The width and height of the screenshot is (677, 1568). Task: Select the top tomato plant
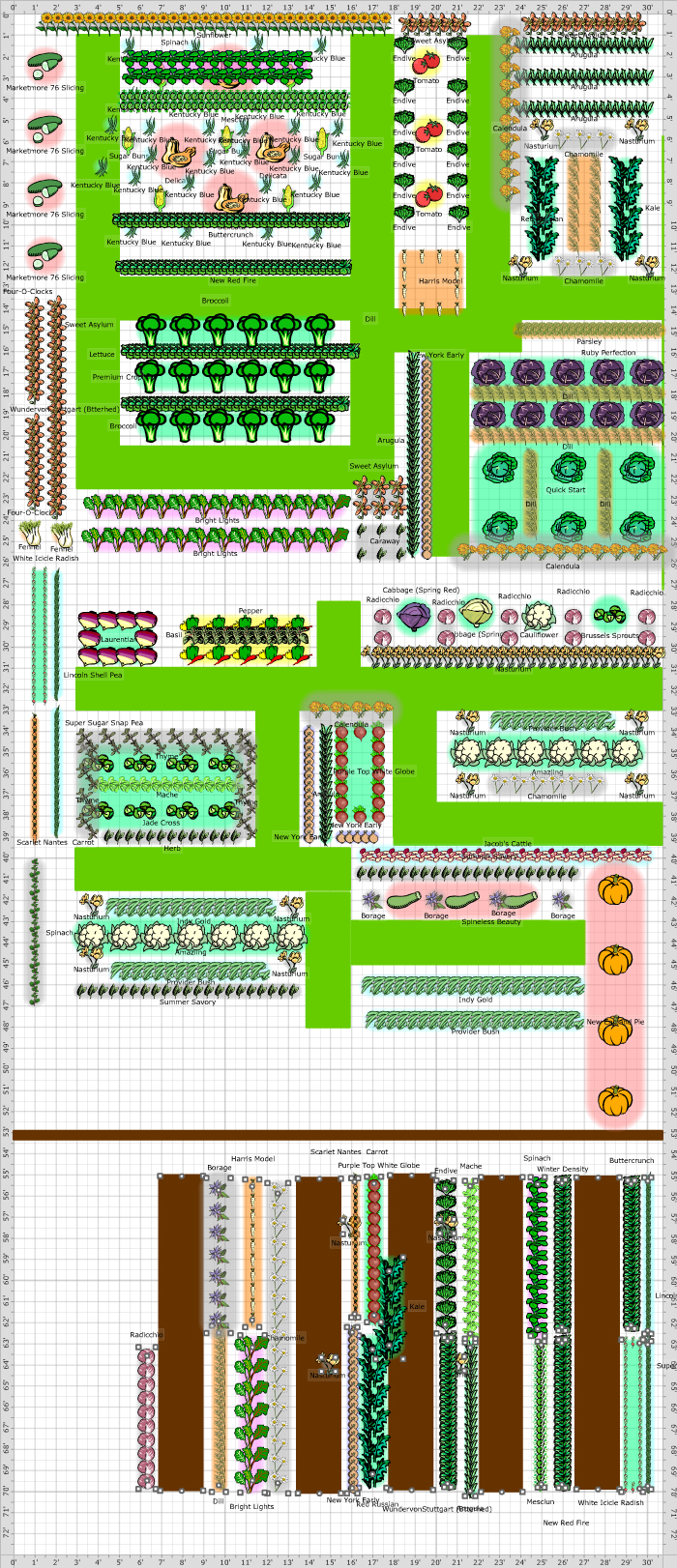[429, 60]
